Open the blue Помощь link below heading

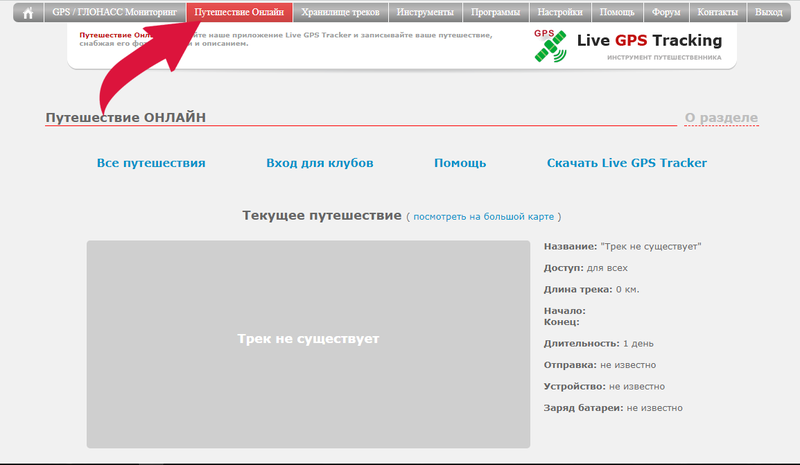tap(460, 163)
